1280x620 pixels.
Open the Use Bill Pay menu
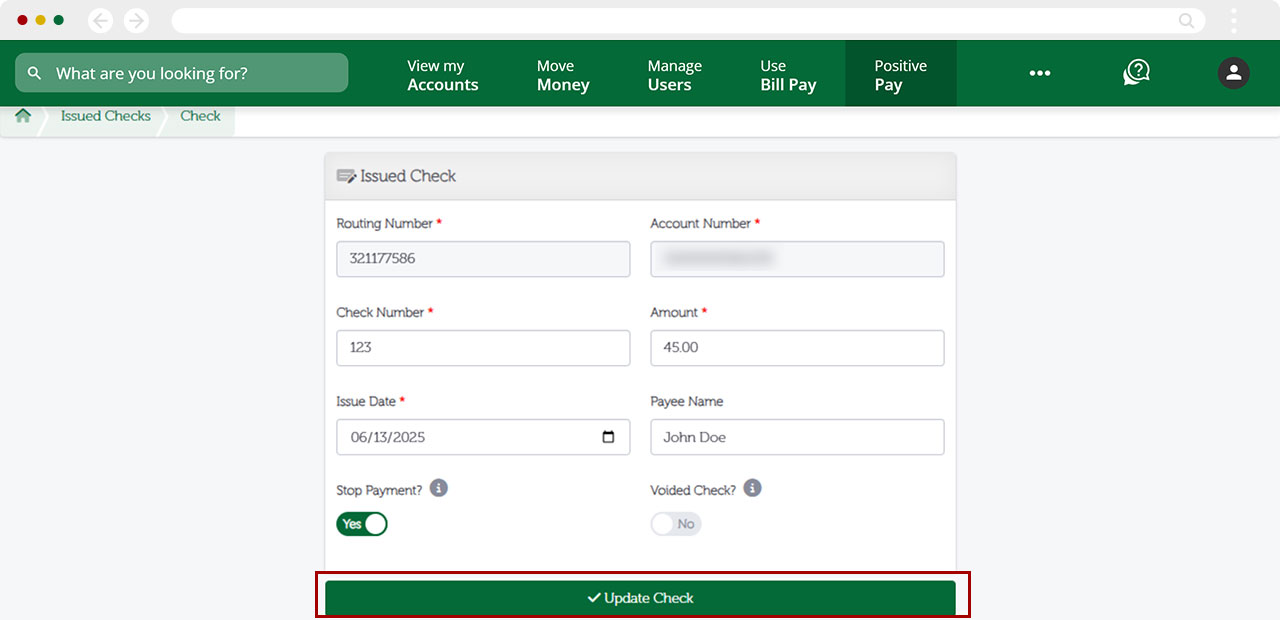[788, 75]
